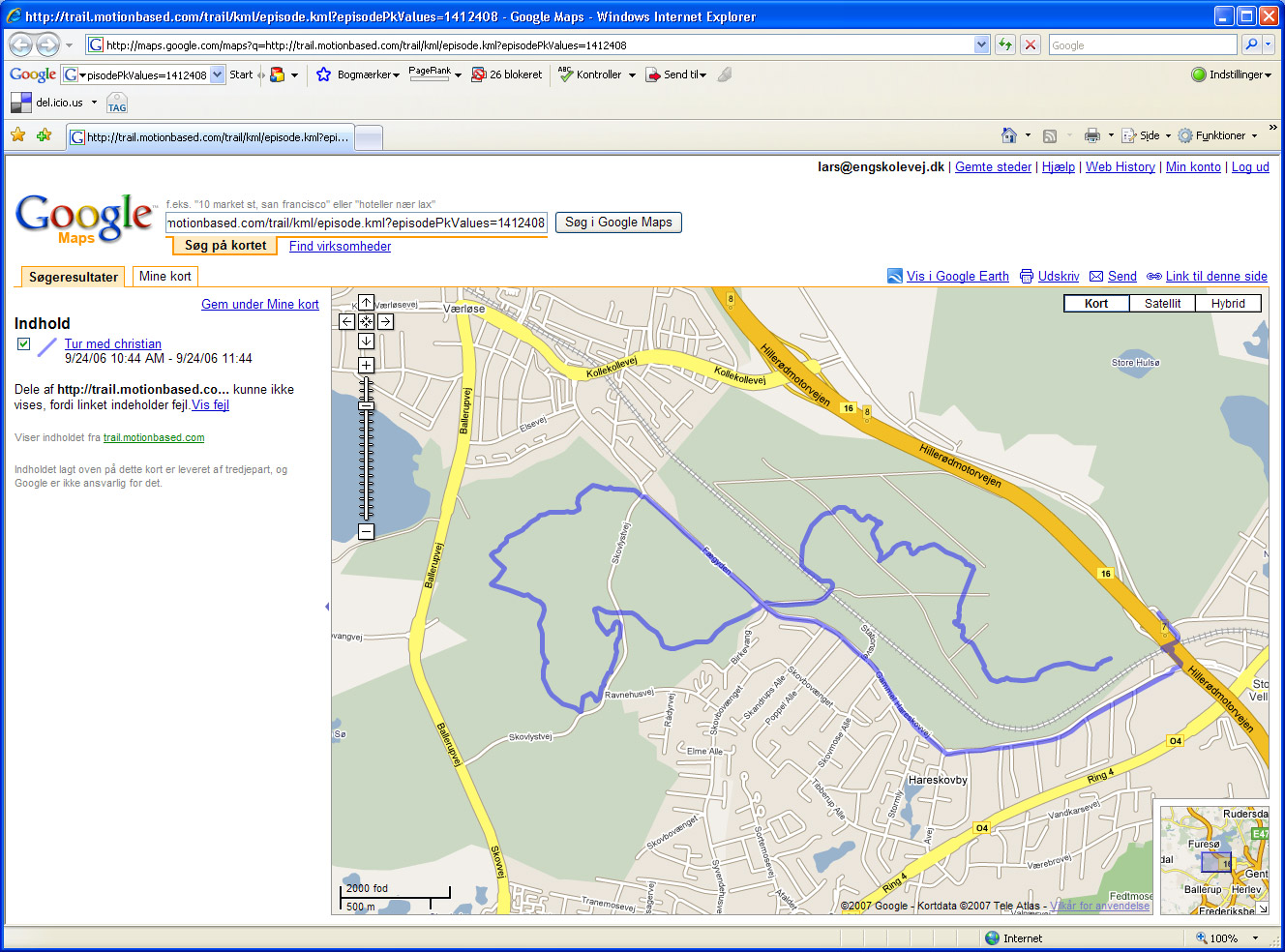Screen dimensions: 1285x952
Task: Expand the address bar URL dropdown
Action: 981,45
